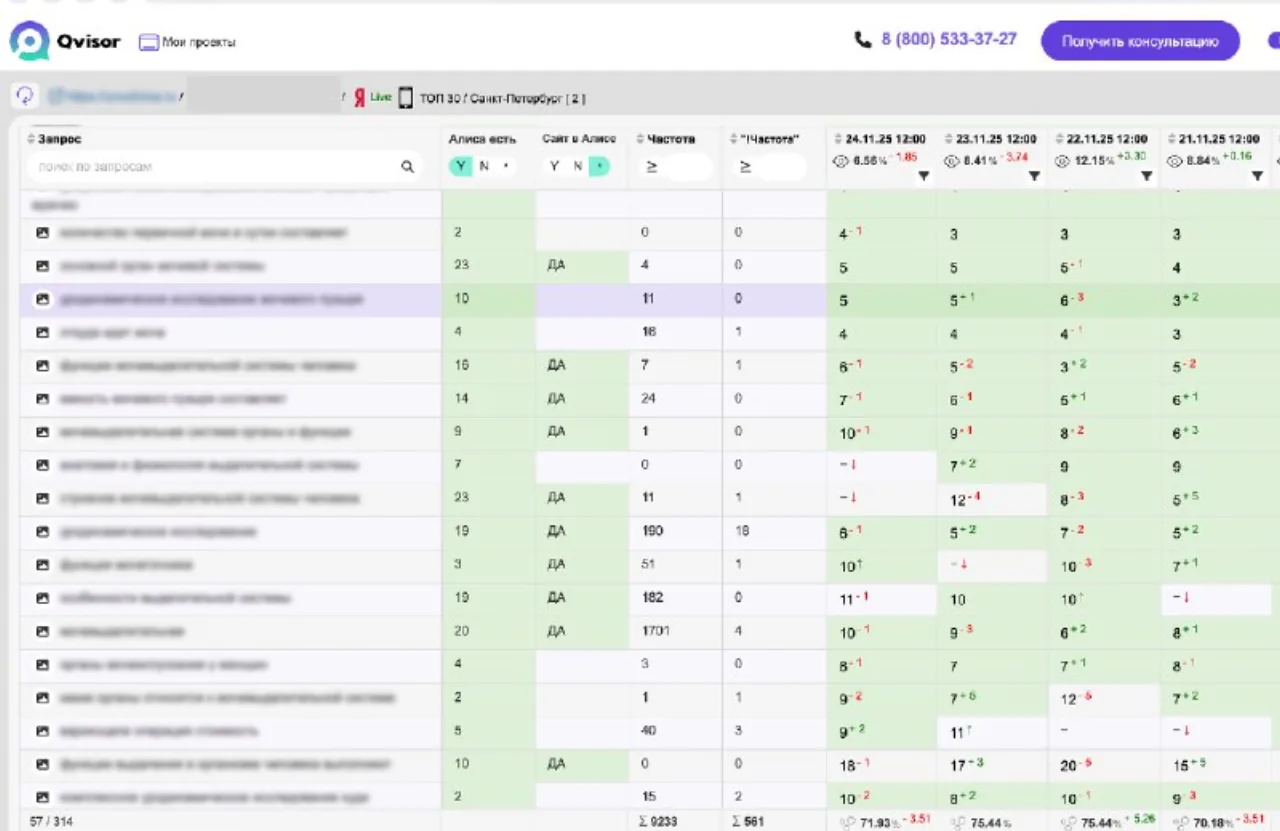
Task: Open the filter arrow under 23.11.25 12:00
Action: (x=1034, y=176)
